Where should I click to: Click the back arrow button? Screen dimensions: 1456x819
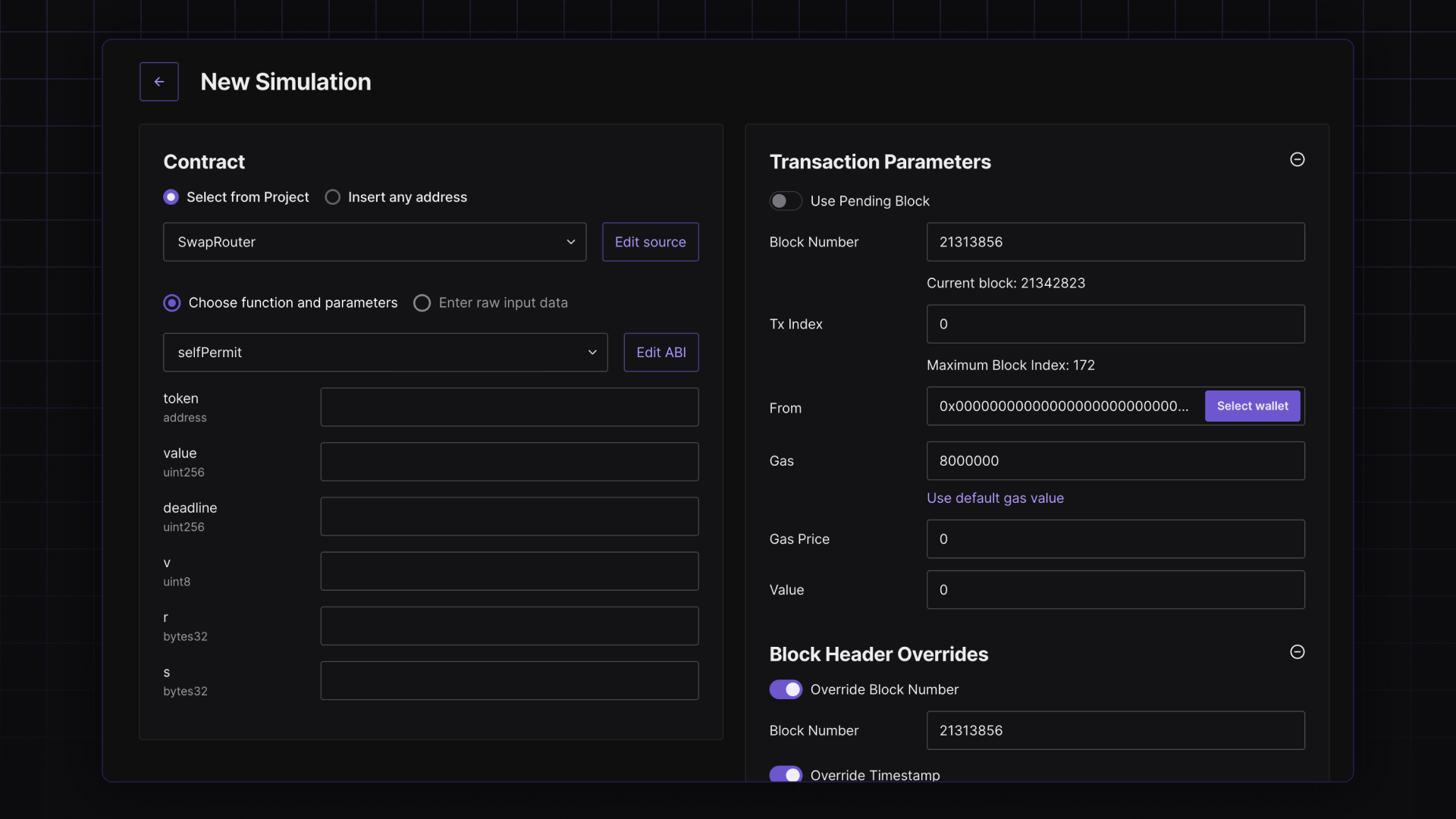[x=159, y=82]
